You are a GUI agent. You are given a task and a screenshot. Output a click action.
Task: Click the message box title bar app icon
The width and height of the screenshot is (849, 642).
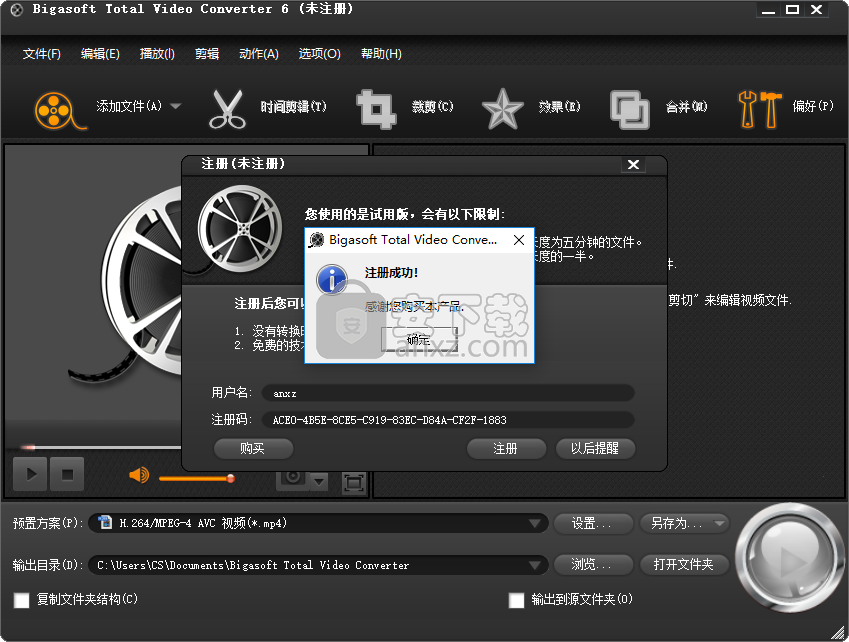(x=316, y=240)
